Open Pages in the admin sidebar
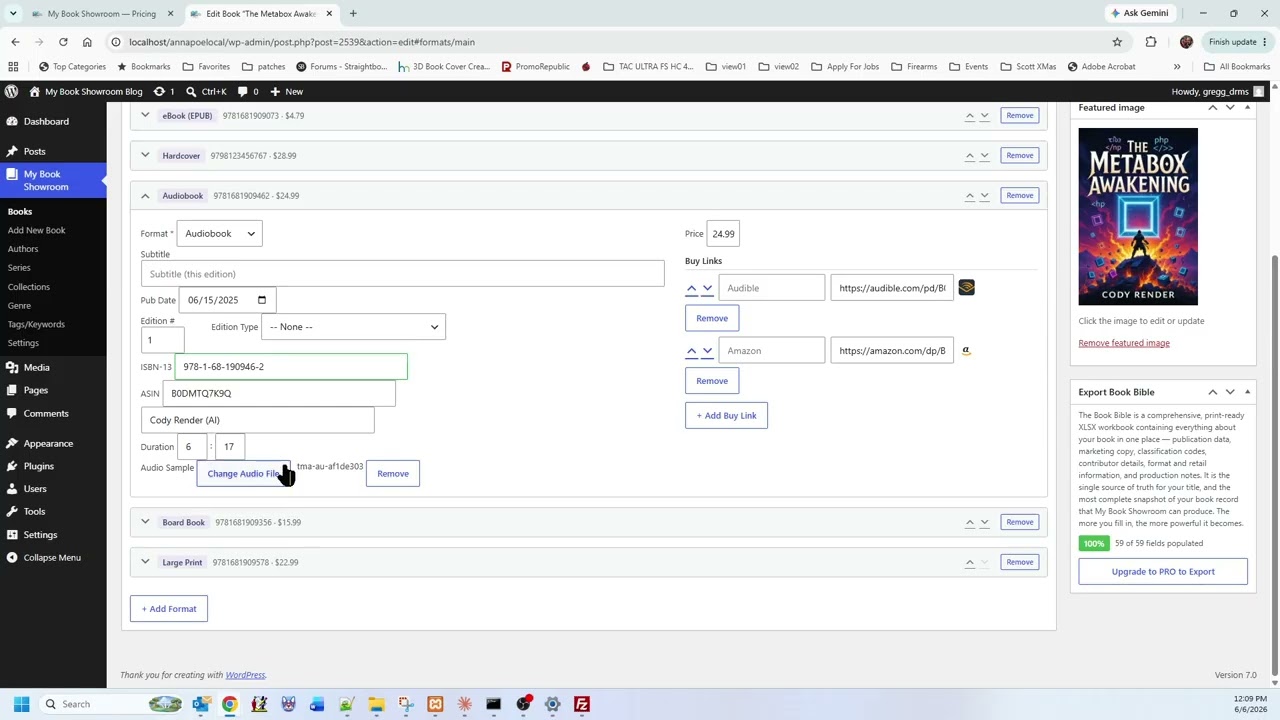The height and width of the screenshot is (720, 1280). click(x=35, y=390)
